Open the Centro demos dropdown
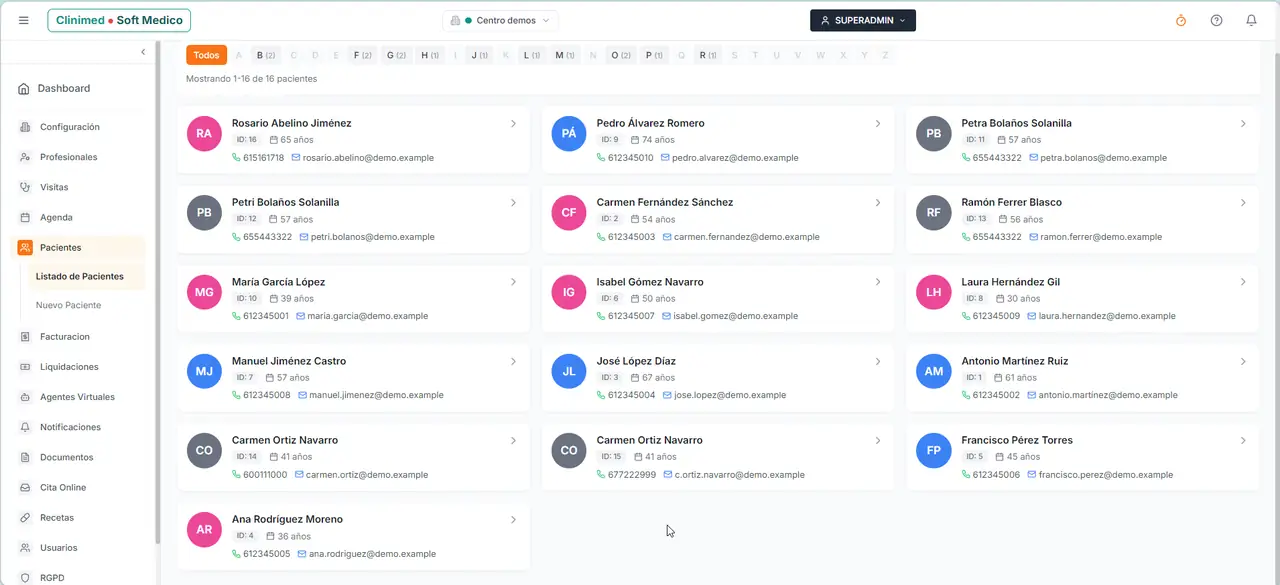The image size is (1280, 585). (500, 20)
